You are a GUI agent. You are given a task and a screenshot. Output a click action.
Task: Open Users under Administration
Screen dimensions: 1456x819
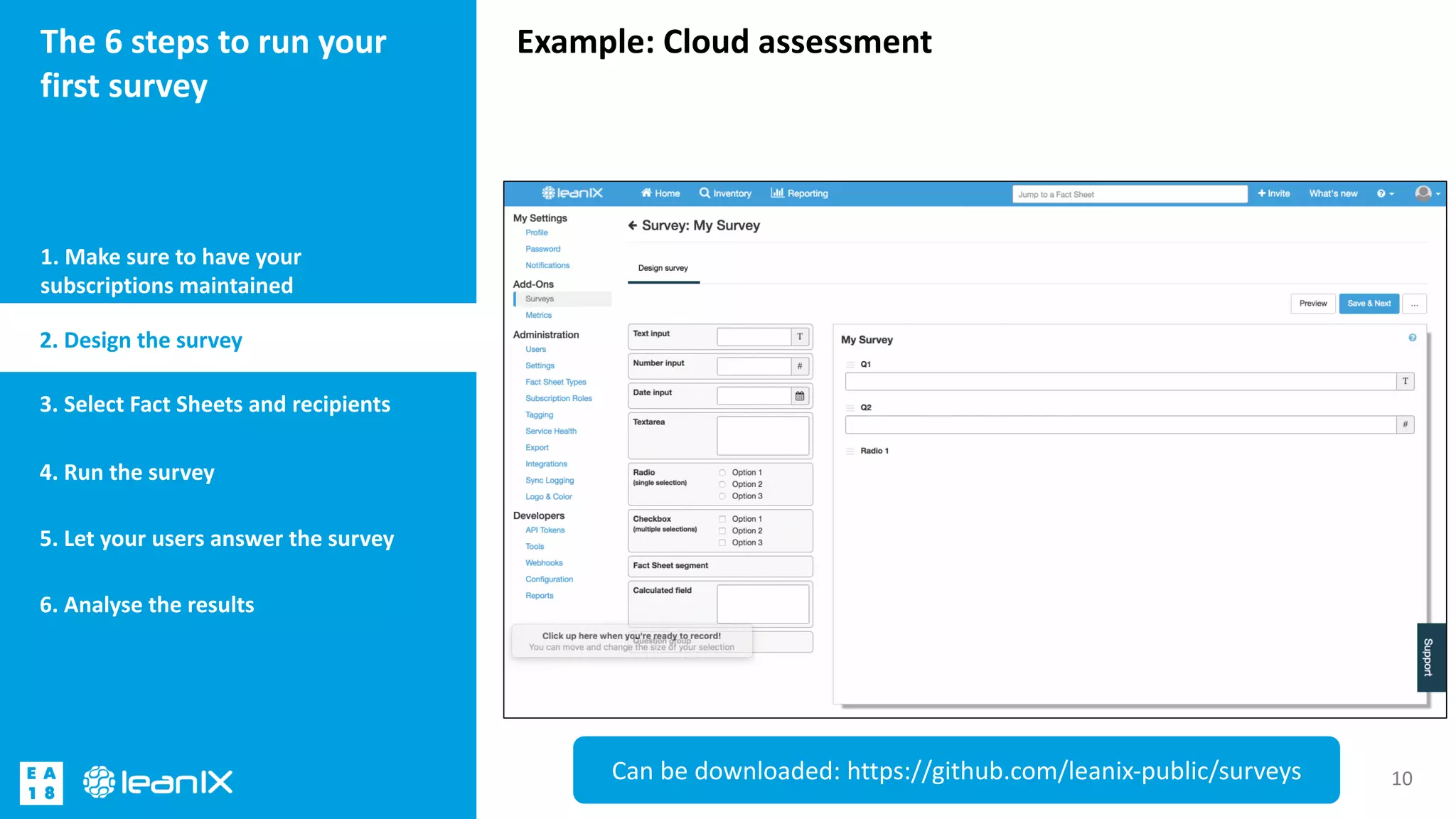tap(535, 349)
